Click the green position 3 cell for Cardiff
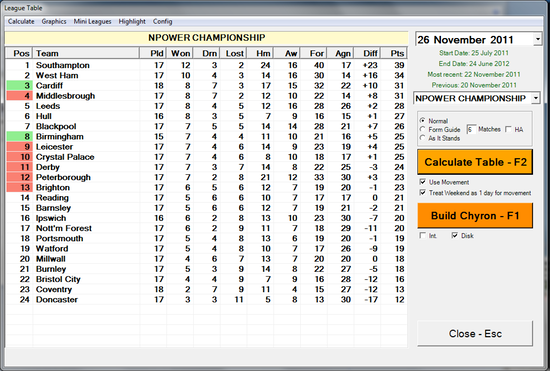The image size is (550, 371). 19,86
